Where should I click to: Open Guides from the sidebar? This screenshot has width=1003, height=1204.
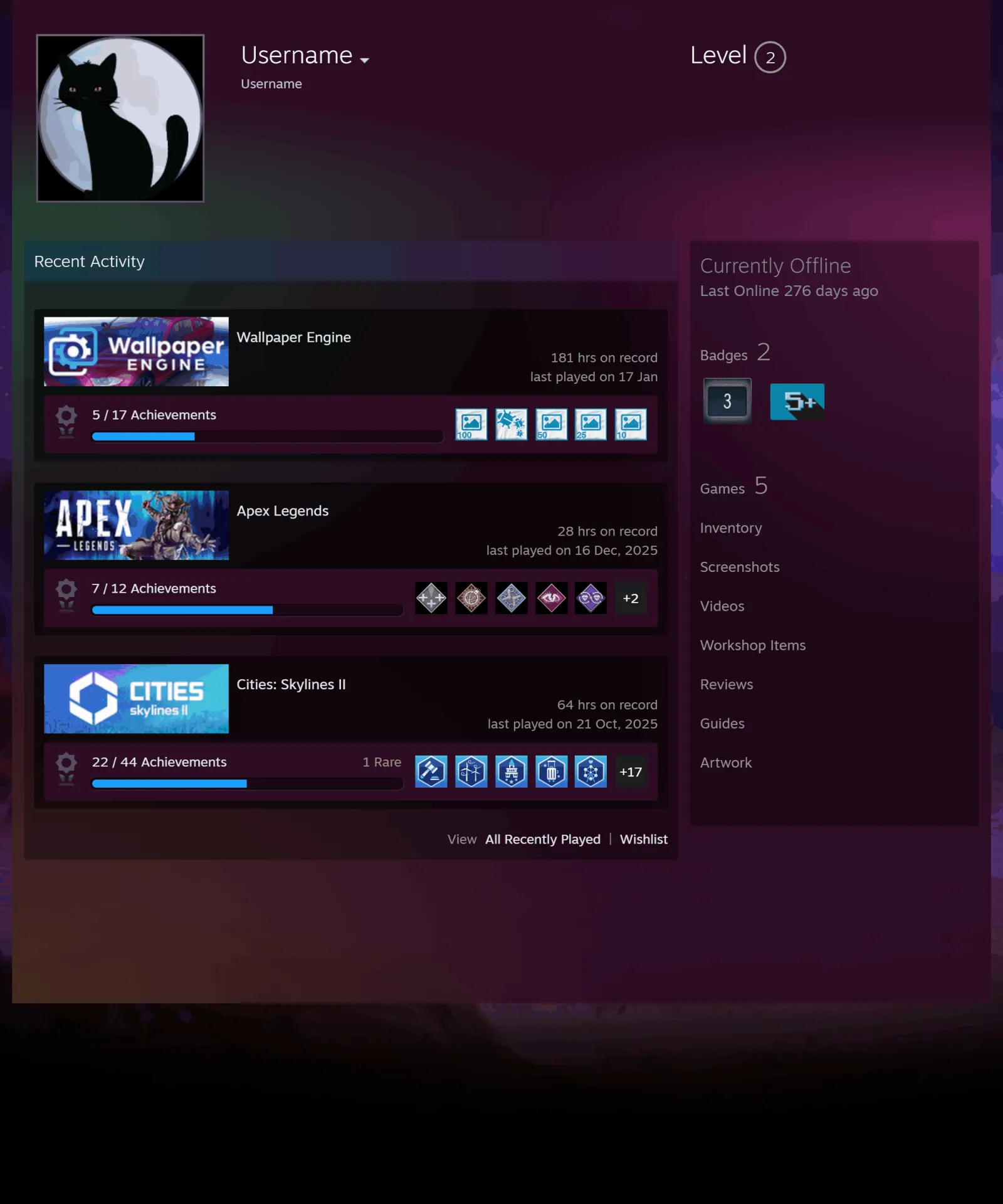click(x=722, y=724)
